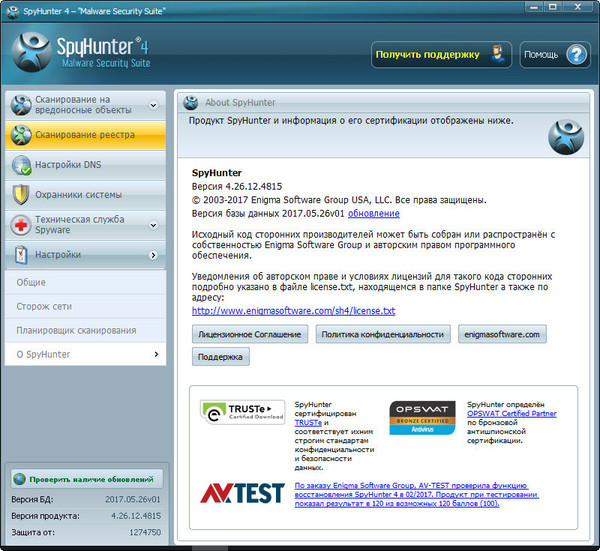
Task: Click the arrow next to О SpyHunter
Action: point(156,354)
